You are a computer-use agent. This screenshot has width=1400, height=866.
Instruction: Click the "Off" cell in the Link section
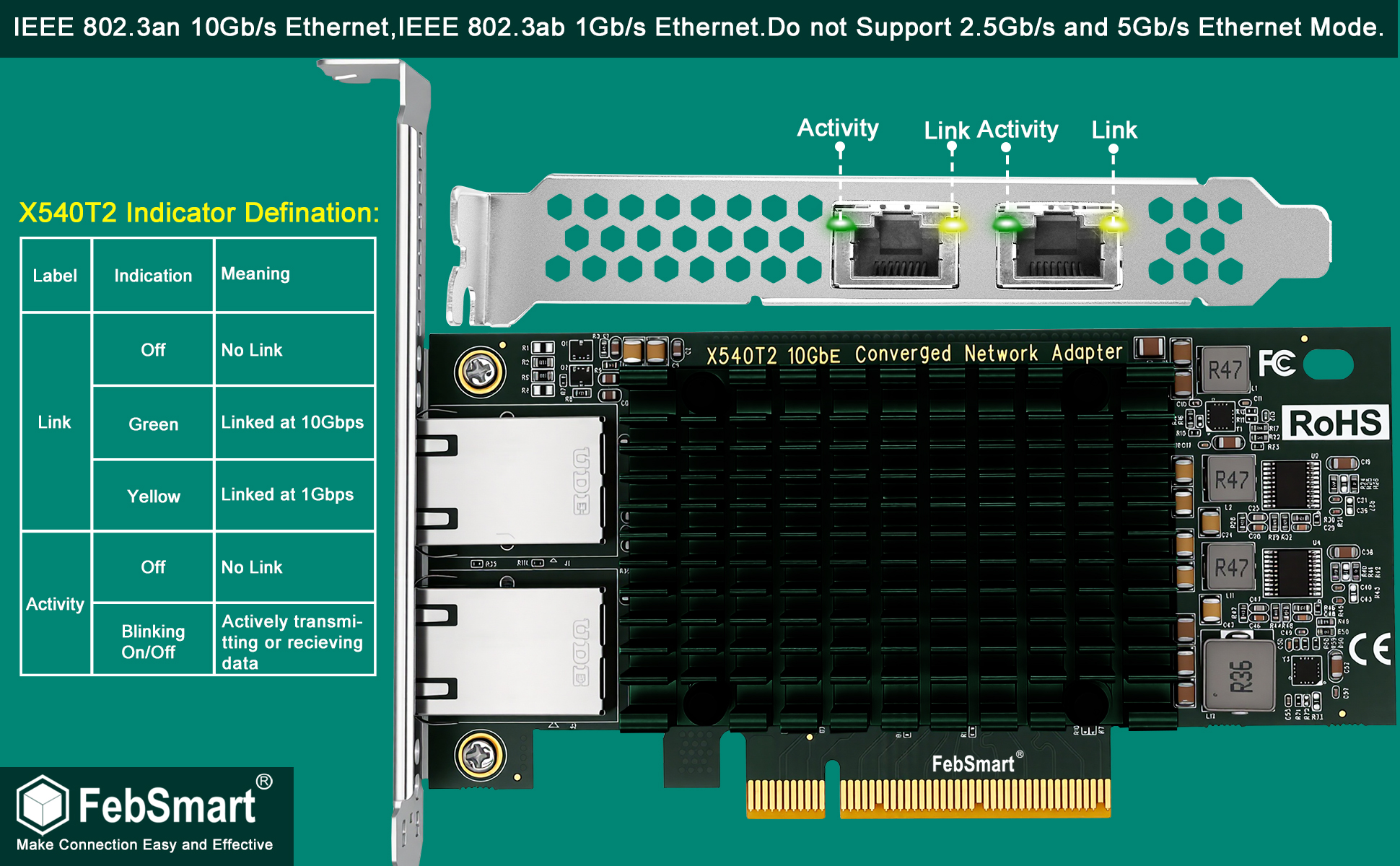pos(153,349)
